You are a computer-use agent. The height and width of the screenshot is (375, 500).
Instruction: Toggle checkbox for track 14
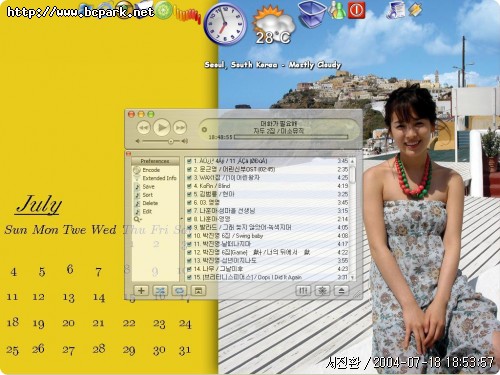[x=189, y=269]
